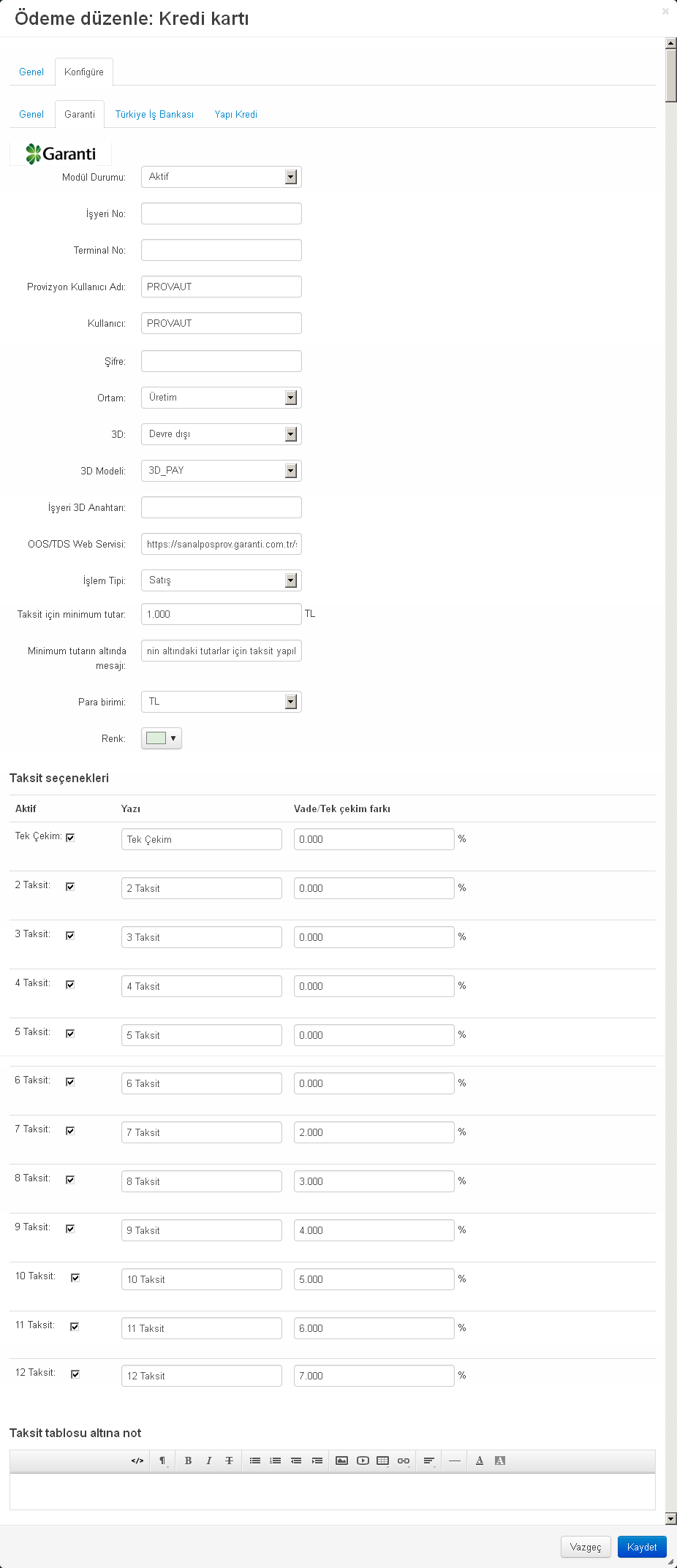This screenshot has height=1568, width=677.
Task: Switch to the Türkiye İş Bankası tab
Action: [x=154, y=114]
